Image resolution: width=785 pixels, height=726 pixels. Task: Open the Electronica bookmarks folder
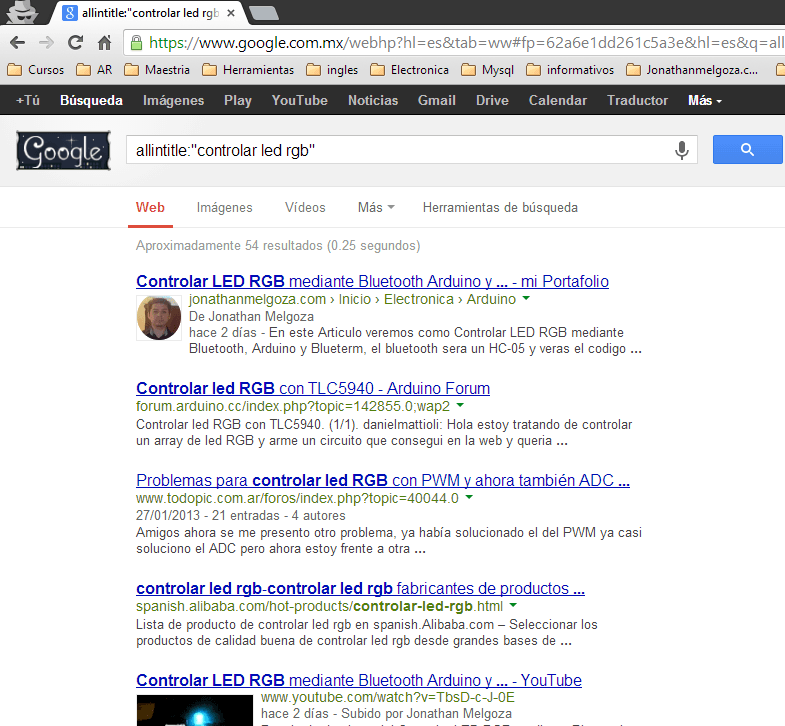click(410, 70)
